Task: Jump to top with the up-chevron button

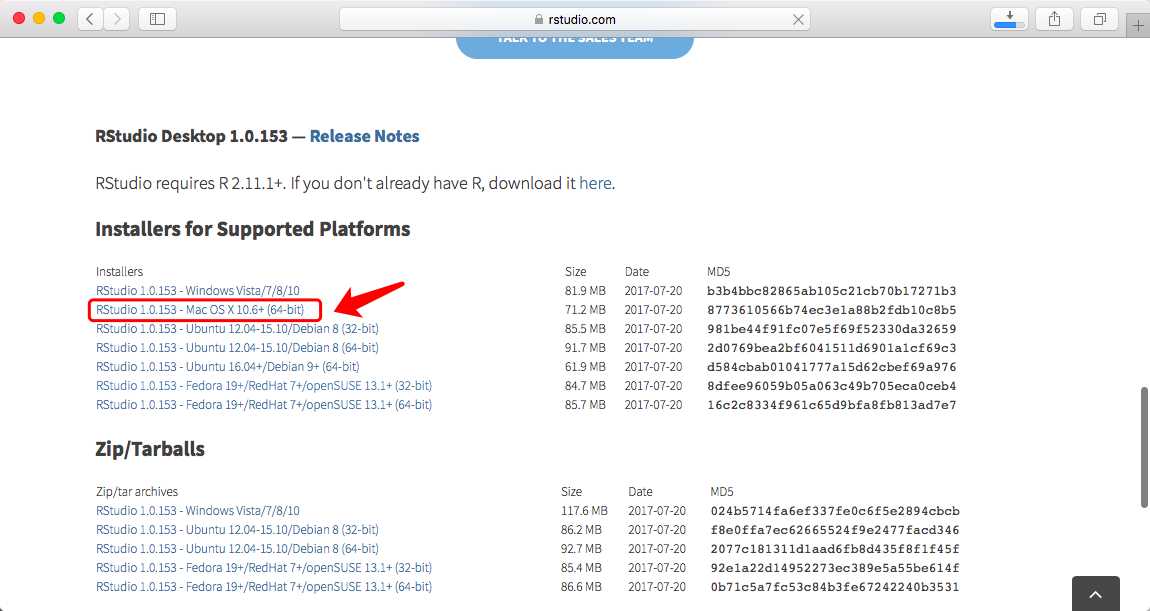Action: pyautogui.click(x=1096, y=594)
